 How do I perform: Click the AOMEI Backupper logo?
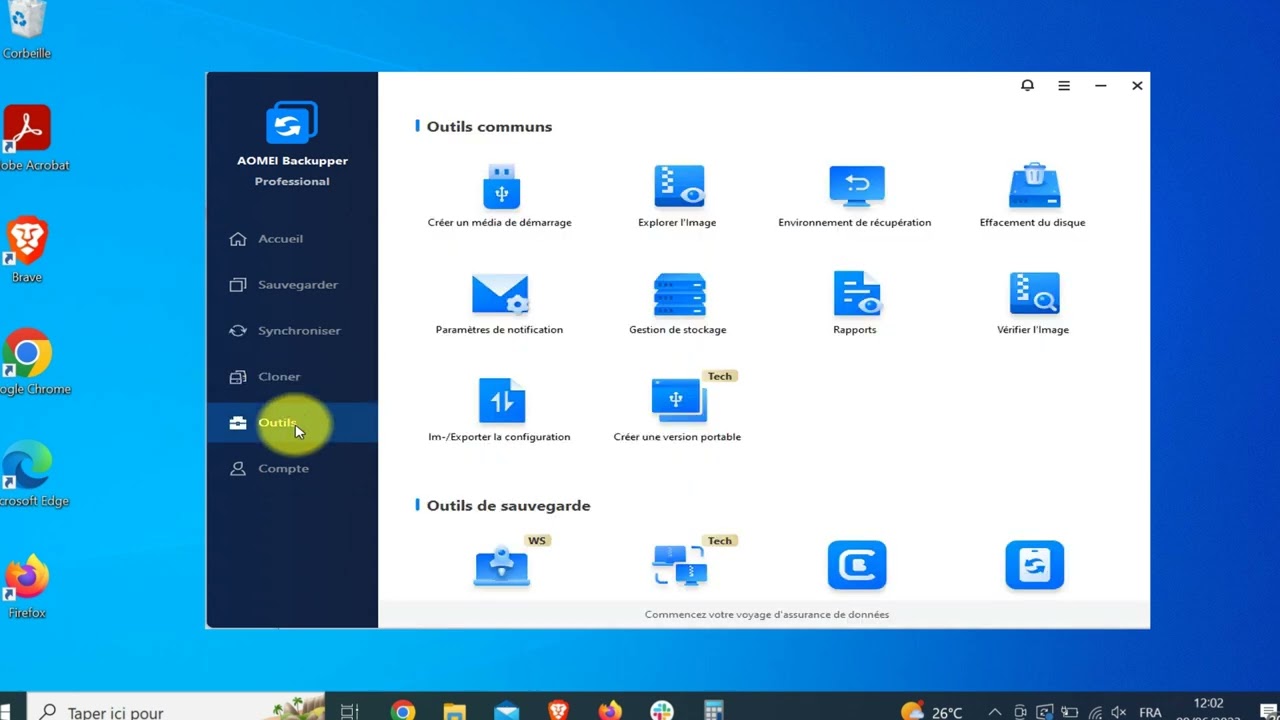292,123
